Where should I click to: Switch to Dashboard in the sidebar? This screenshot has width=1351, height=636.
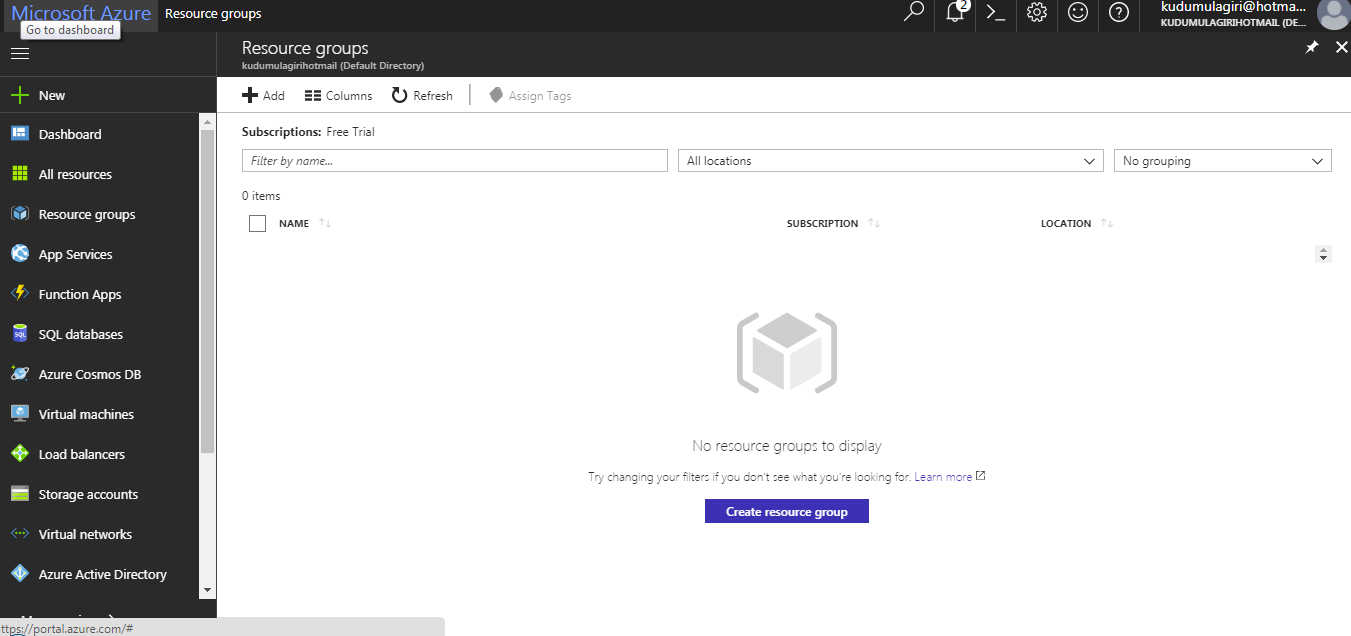(x=69, y=133)
